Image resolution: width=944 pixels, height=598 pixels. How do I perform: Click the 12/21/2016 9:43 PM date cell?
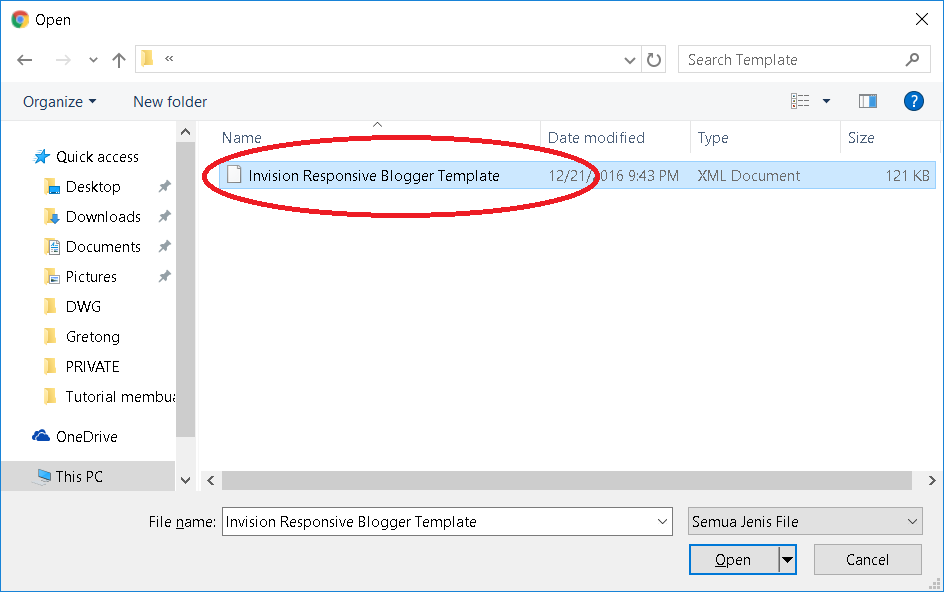(x=613, y=176)
